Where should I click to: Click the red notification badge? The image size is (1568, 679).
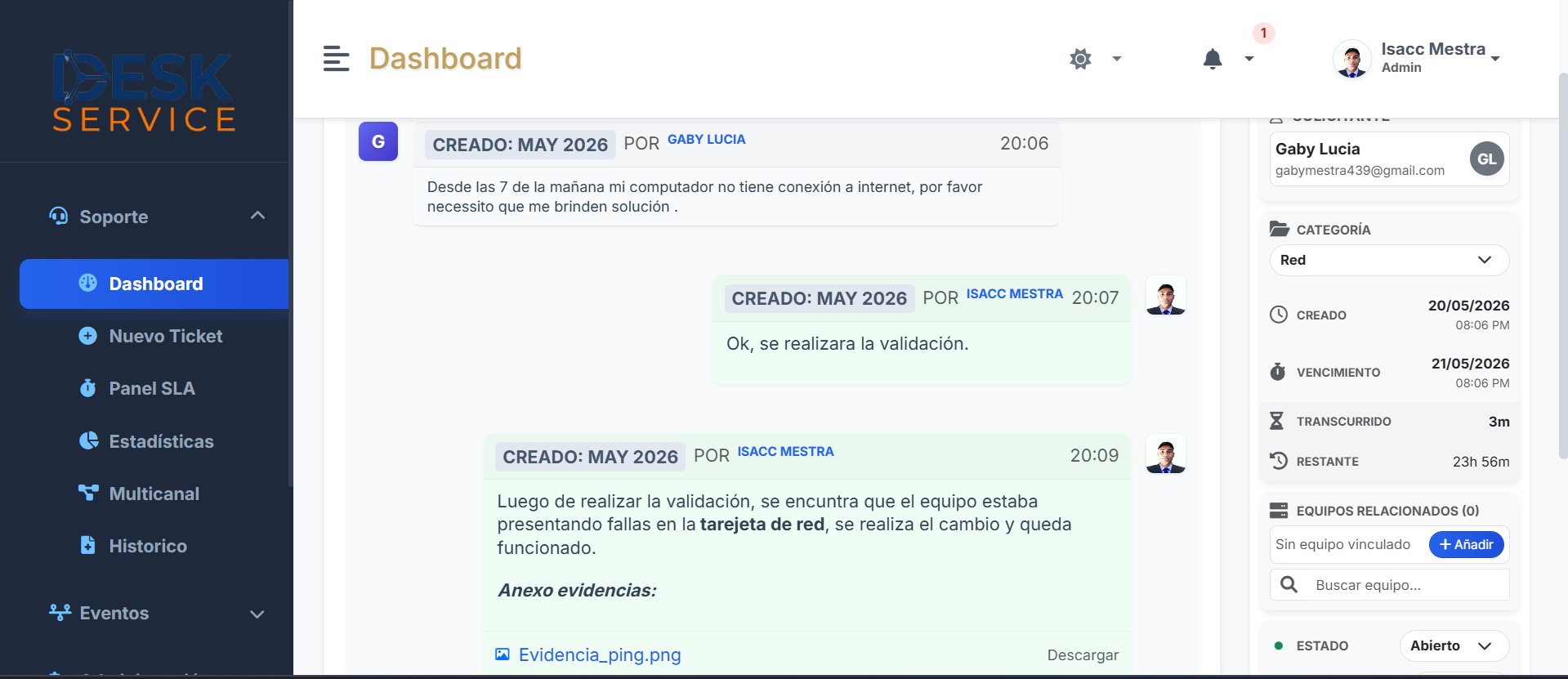1263,33
